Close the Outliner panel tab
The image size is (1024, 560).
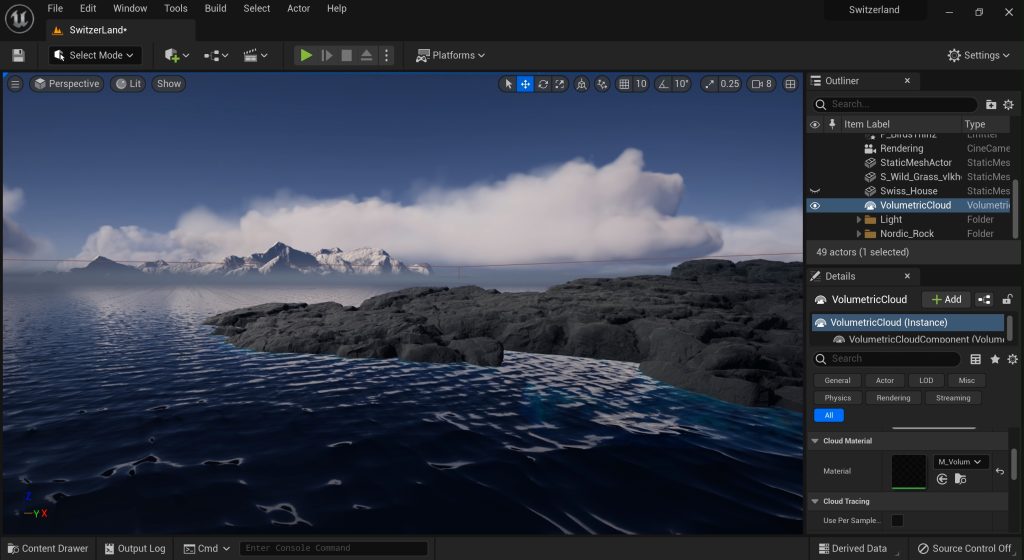(x=907, y=81)
